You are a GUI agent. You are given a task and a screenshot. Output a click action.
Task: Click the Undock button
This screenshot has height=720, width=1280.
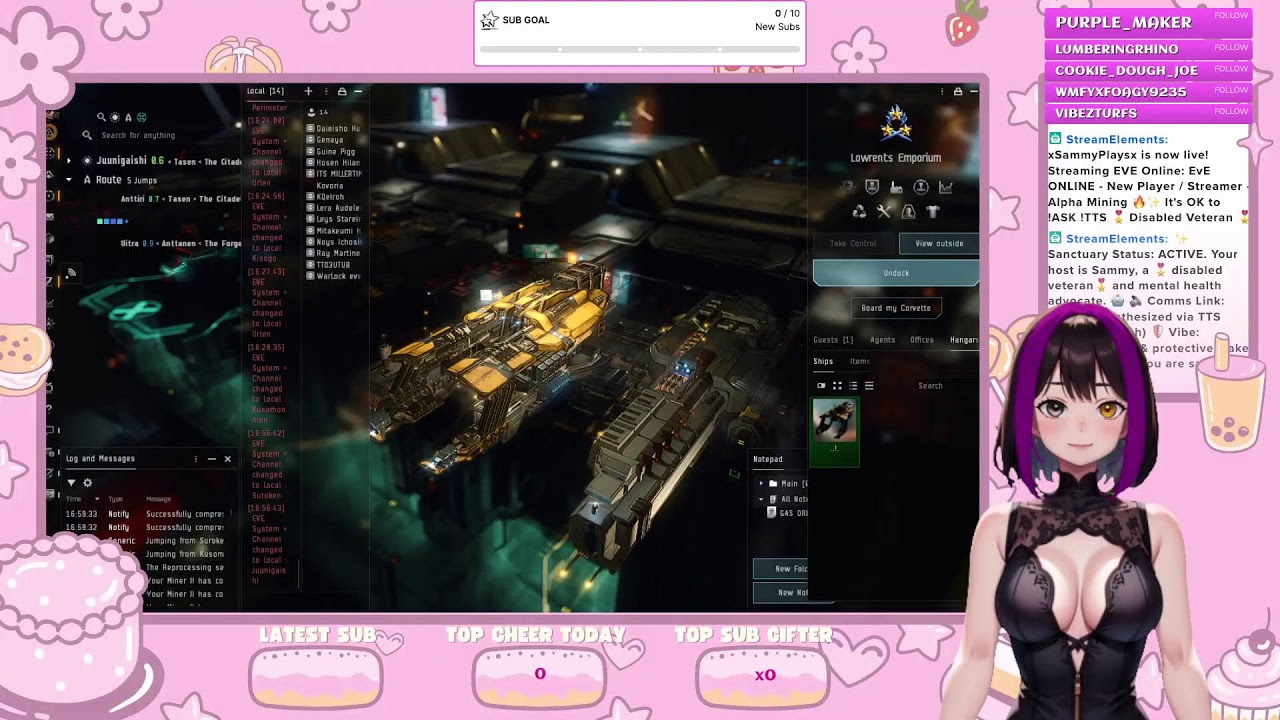tap(896, 273)
